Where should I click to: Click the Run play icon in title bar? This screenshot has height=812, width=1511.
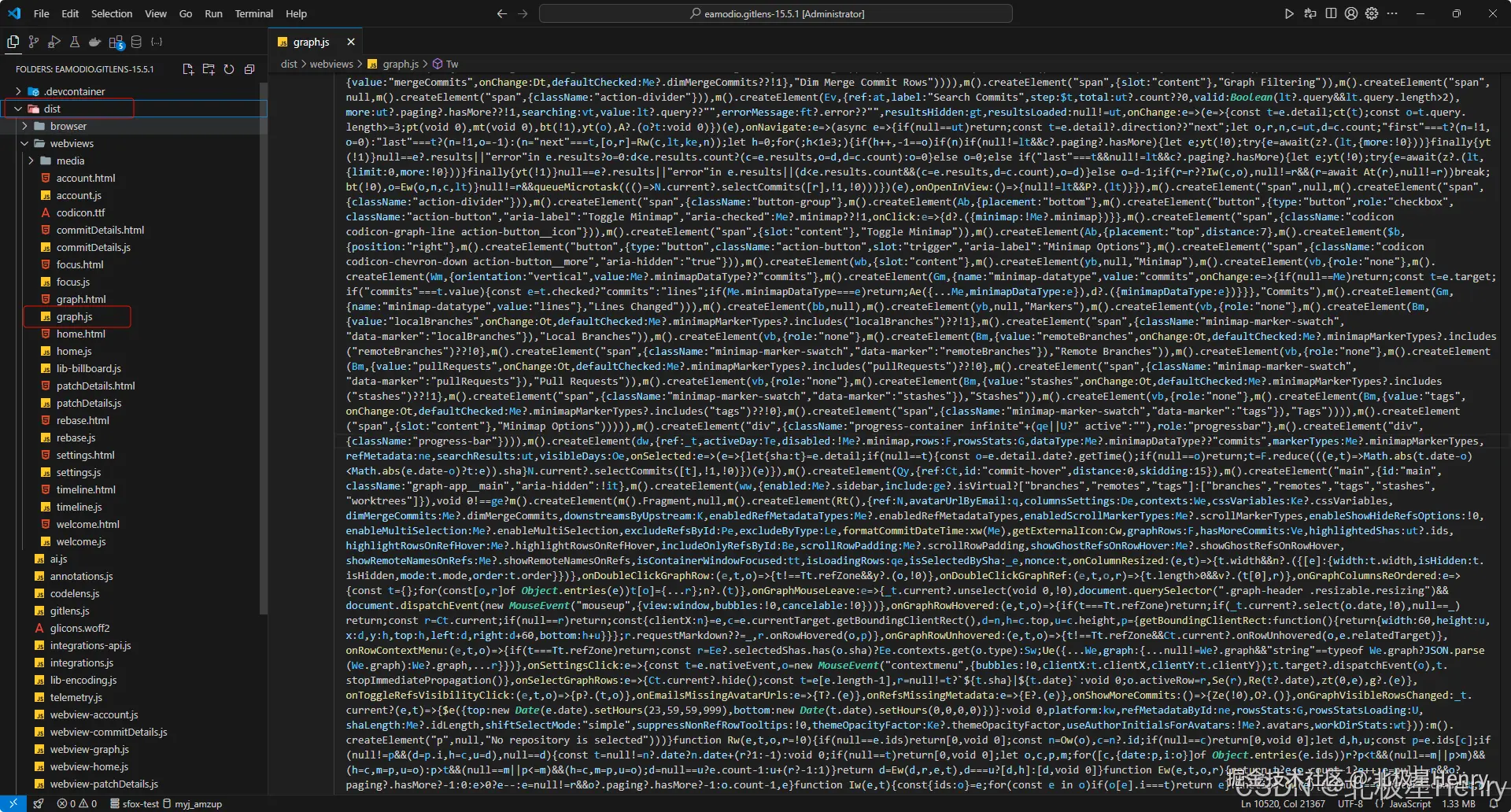pos(1289,13)
